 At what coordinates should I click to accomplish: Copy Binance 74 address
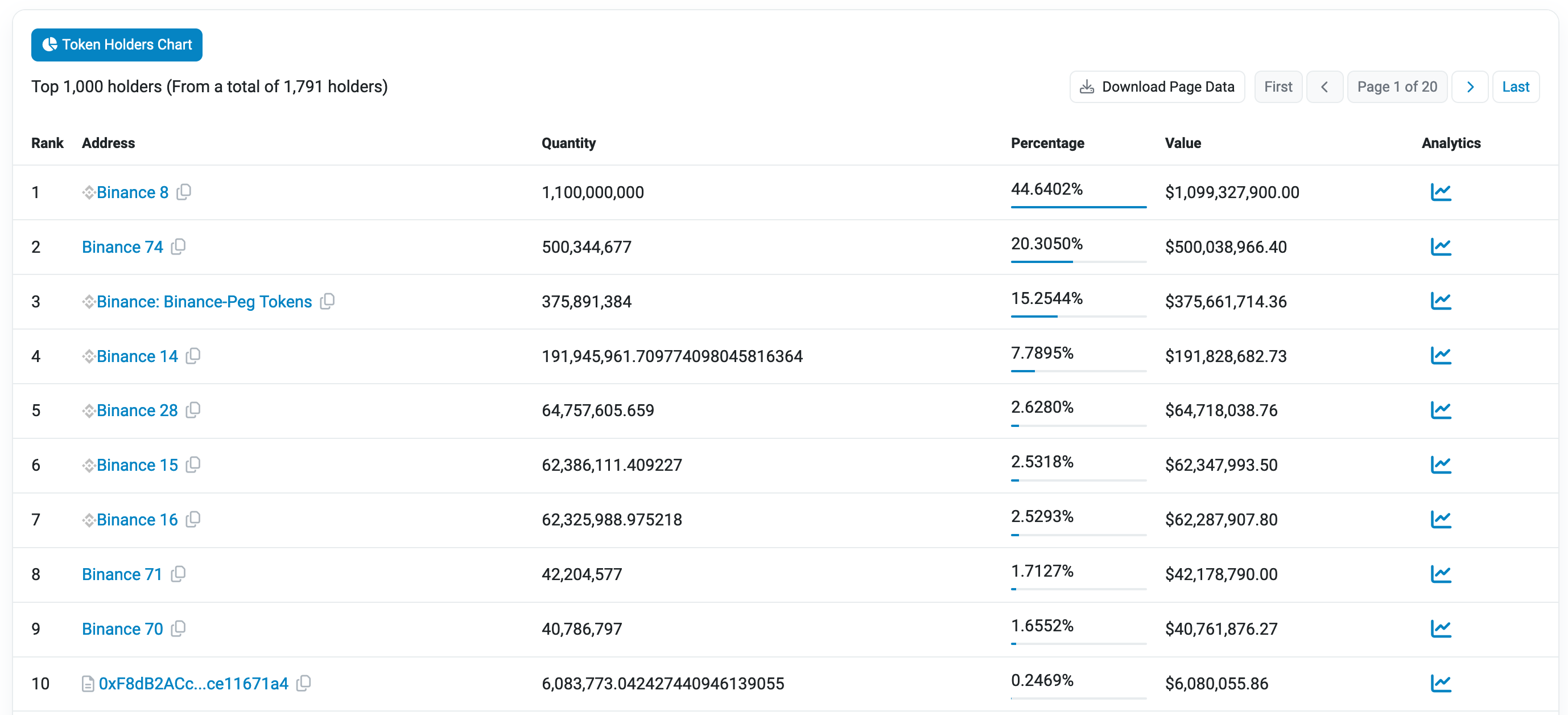point(178,246)
